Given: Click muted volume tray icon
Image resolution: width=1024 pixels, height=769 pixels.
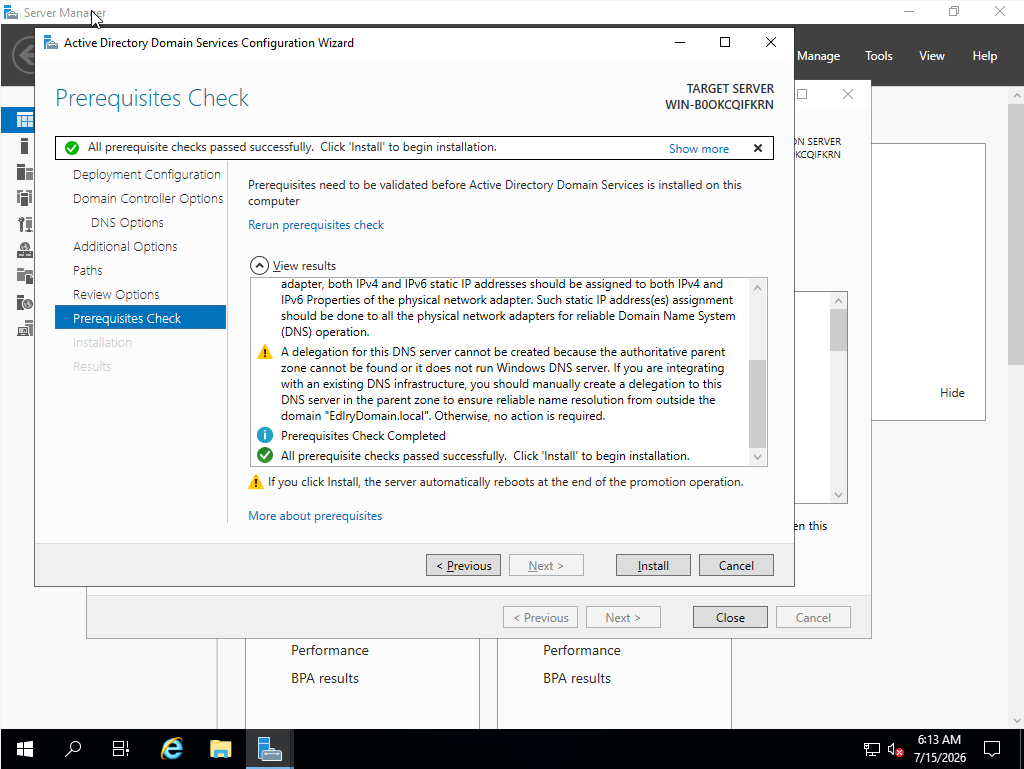Looking at the screenshot, I should coord(895,749).
